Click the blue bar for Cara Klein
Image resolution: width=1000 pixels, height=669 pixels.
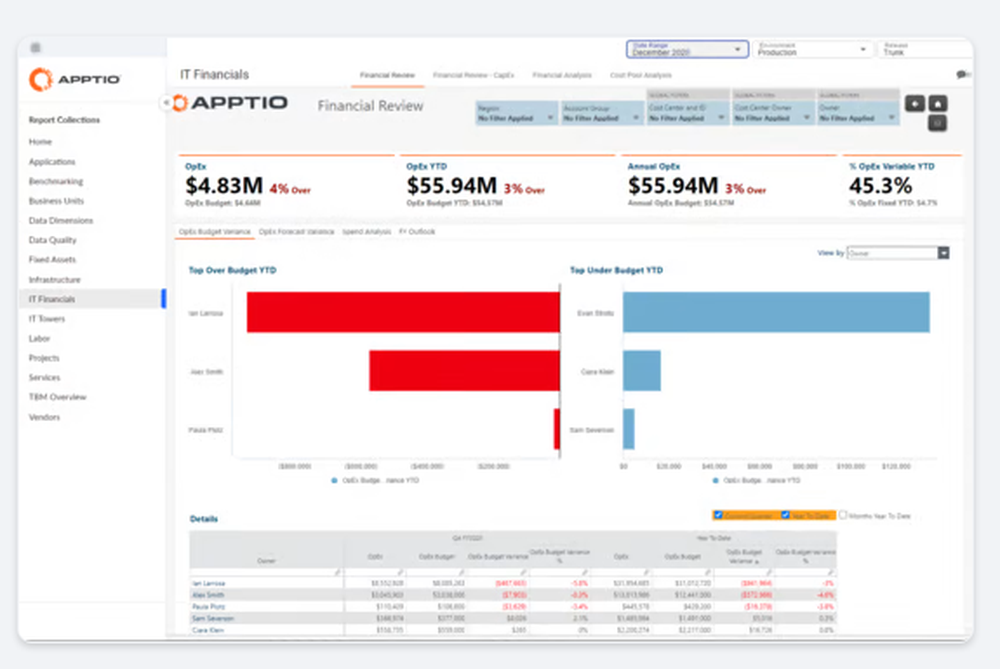[x=642, y=371]
